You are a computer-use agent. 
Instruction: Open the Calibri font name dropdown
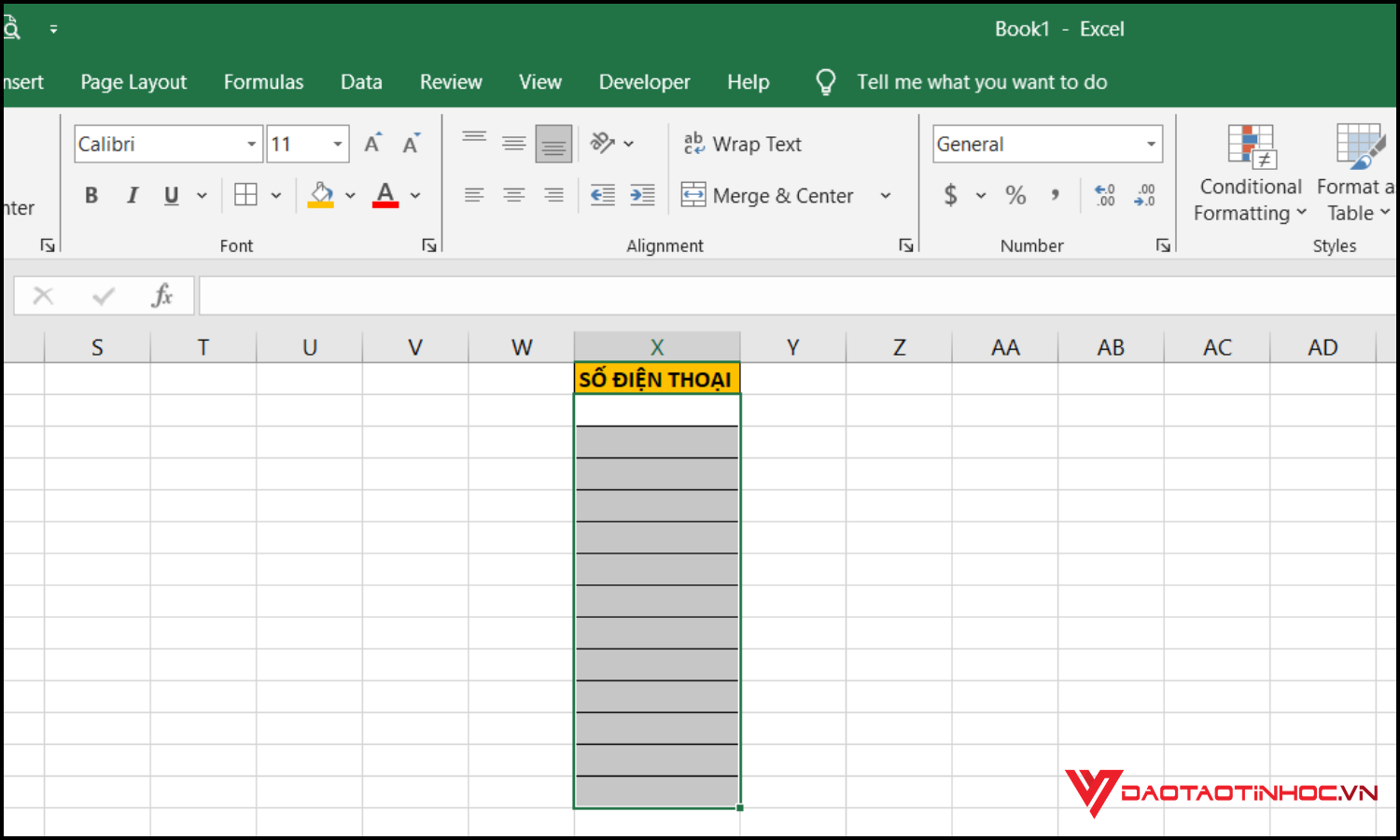click(x=251, y=144)
